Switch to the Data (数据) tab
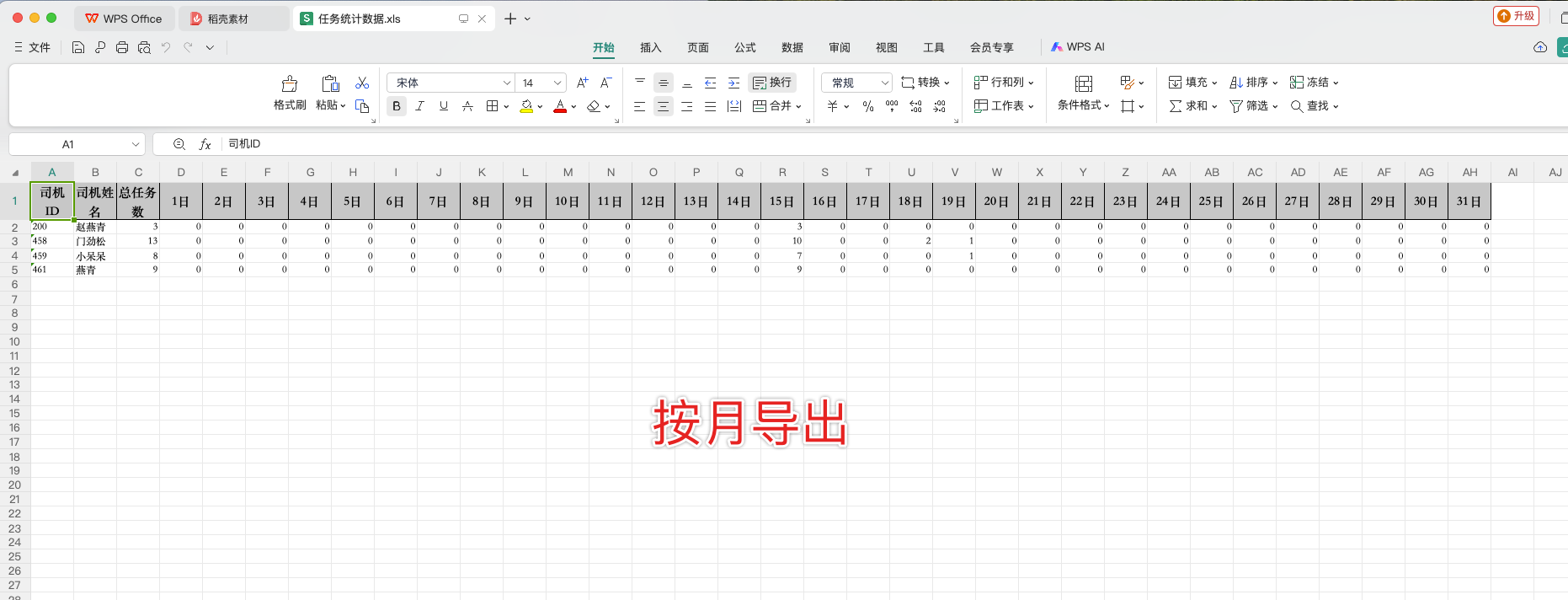This screenshot has width=1568, height=600. pos(792,47)
